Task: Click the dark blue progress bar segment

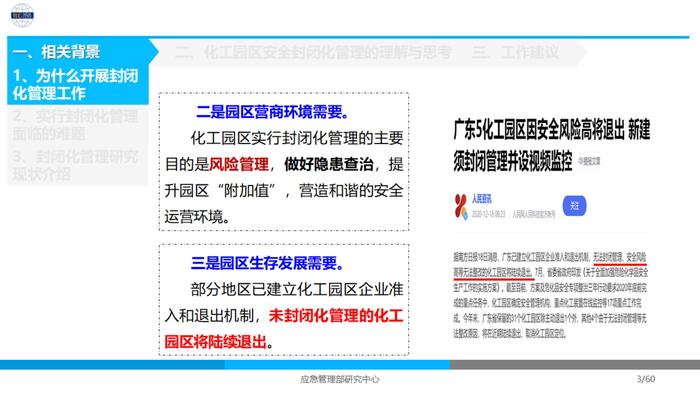Action: [112, 365]
